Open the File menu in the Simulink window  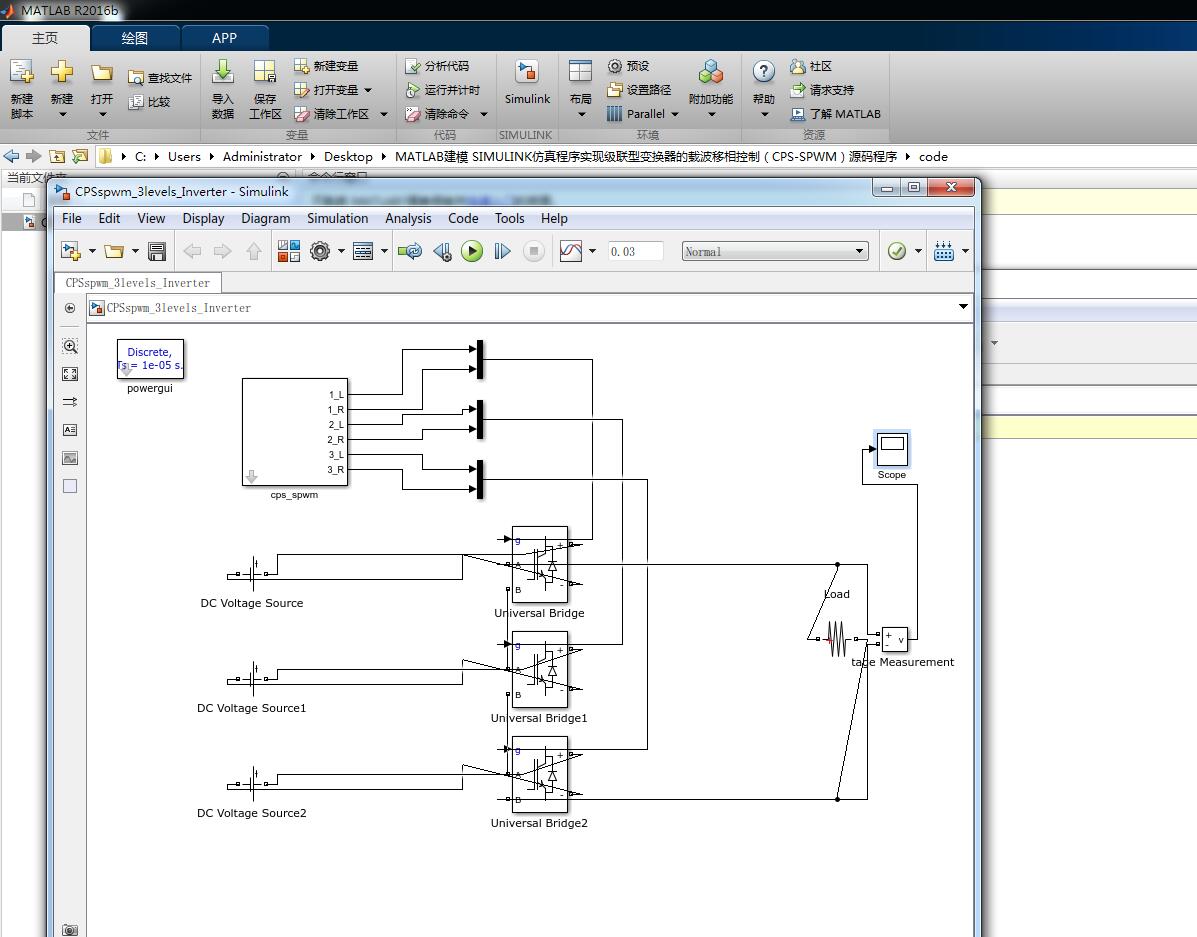click(x=72, y=218)
